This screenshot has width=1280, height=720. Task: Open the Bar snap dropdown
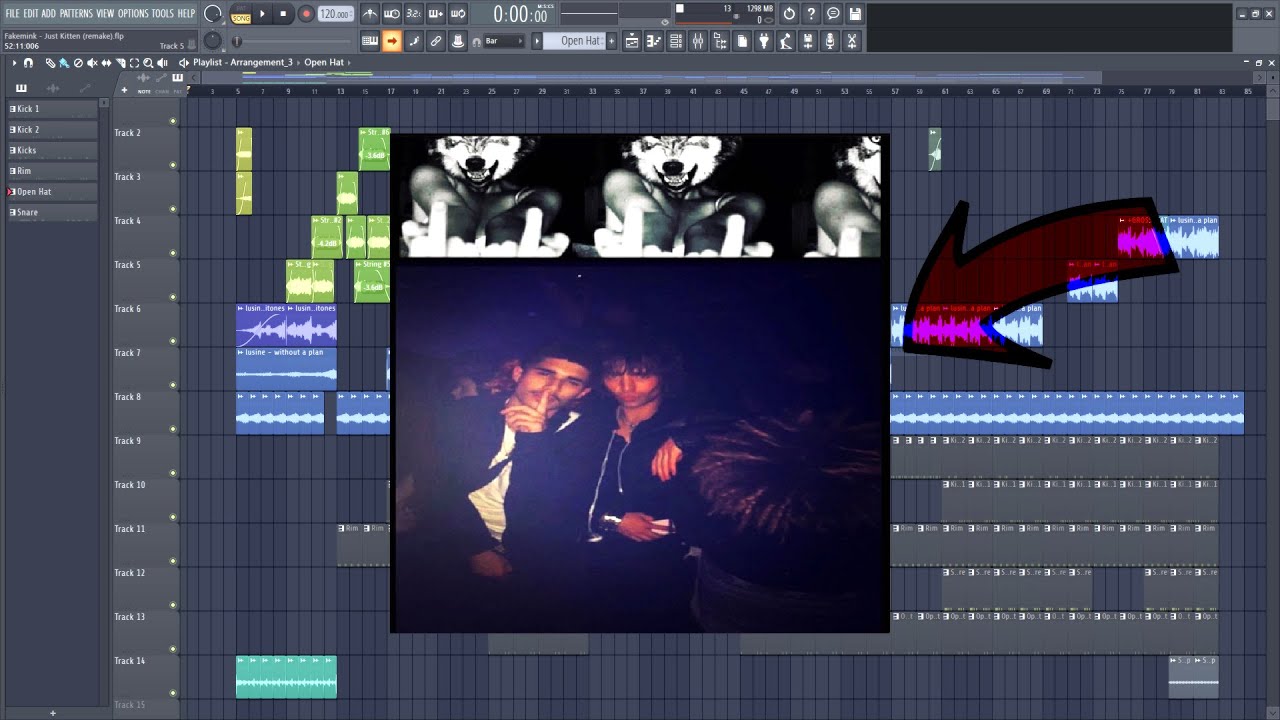click(504, 41)
